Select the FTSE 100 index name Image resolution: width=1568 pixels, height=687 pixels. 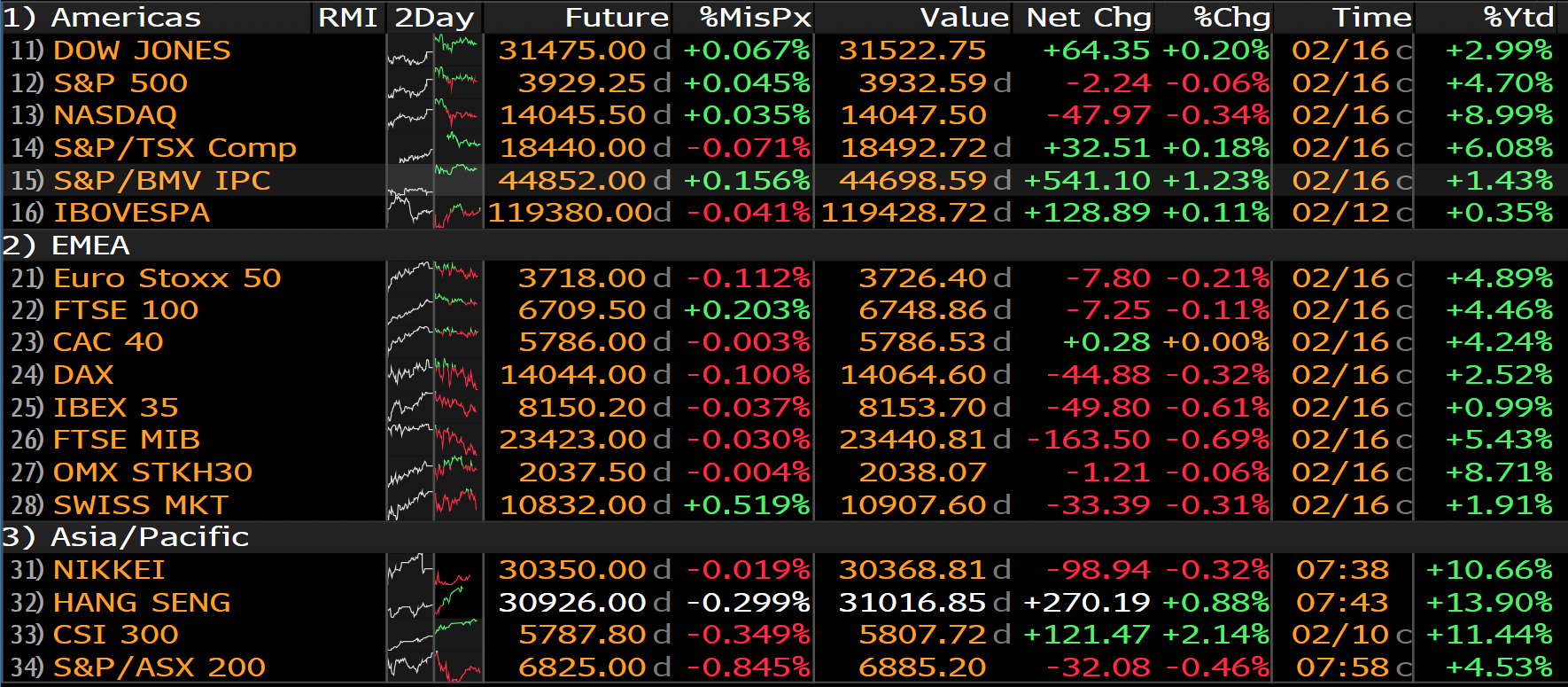pyautogui.click(x=126, y=310)
